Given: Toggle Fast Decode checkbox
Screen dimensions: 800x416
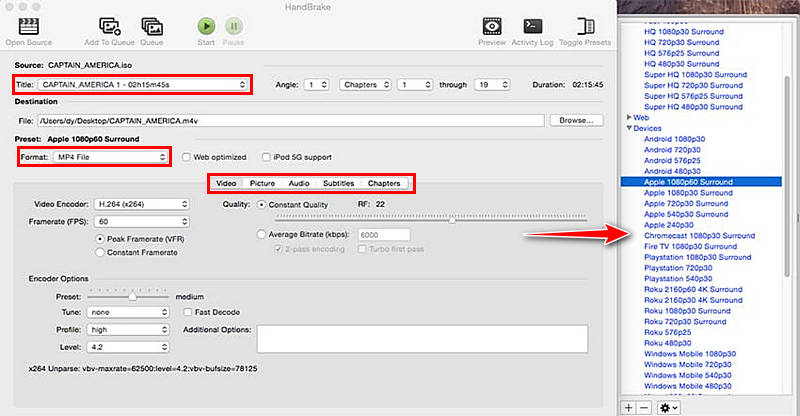Looking at the screenshot, I should tap(188, 312).
